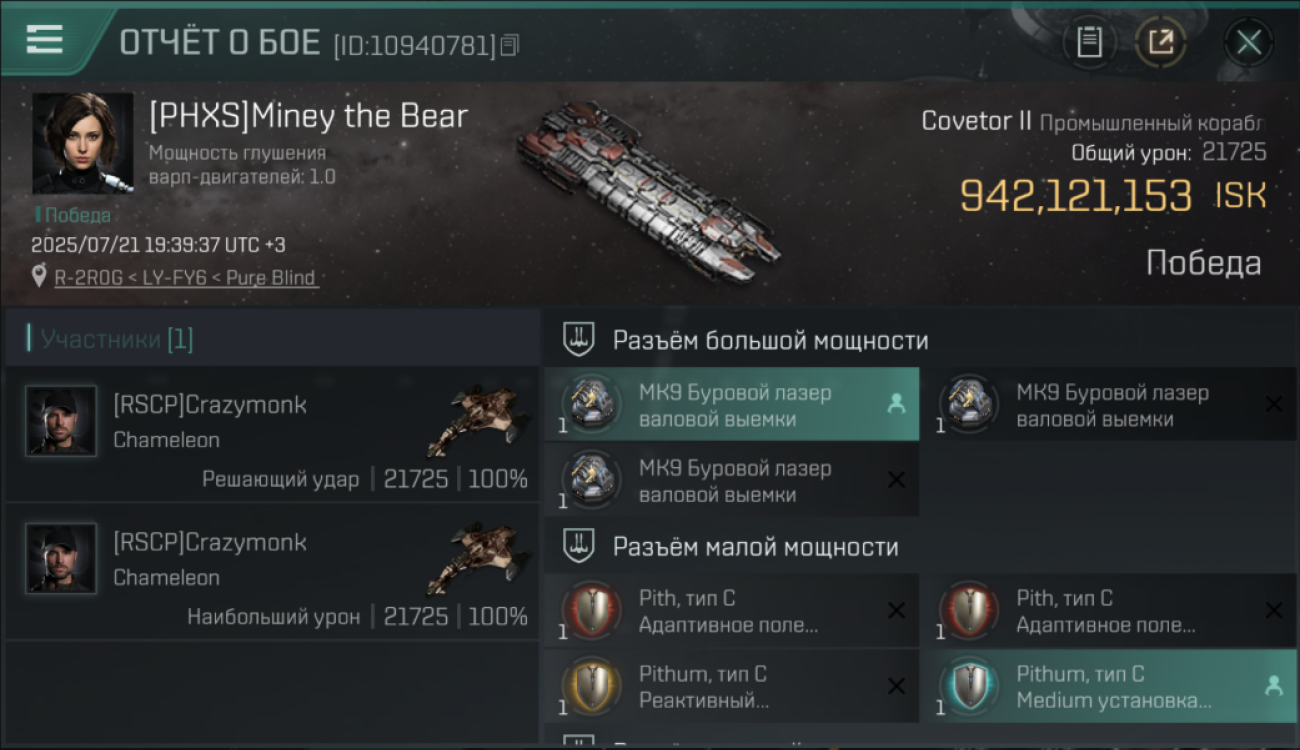Click the high power slot section icon

tap(579, 340)
